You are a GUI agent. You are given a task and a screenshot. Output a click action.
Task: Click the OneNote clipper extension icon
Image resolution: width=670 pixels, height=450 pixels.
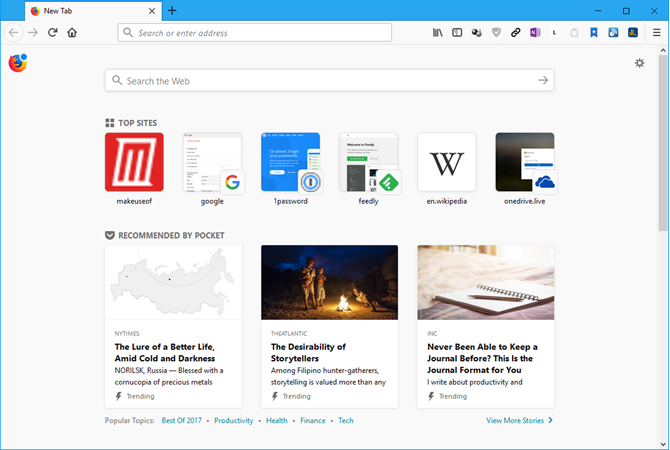535,33
